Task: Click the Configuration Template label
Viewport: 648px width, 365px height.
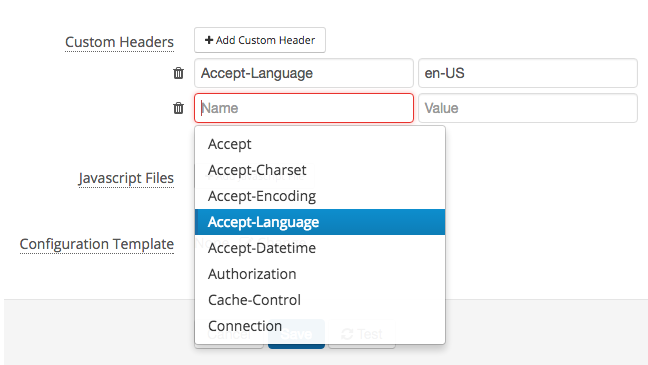Action: click(x=97, y=244)
